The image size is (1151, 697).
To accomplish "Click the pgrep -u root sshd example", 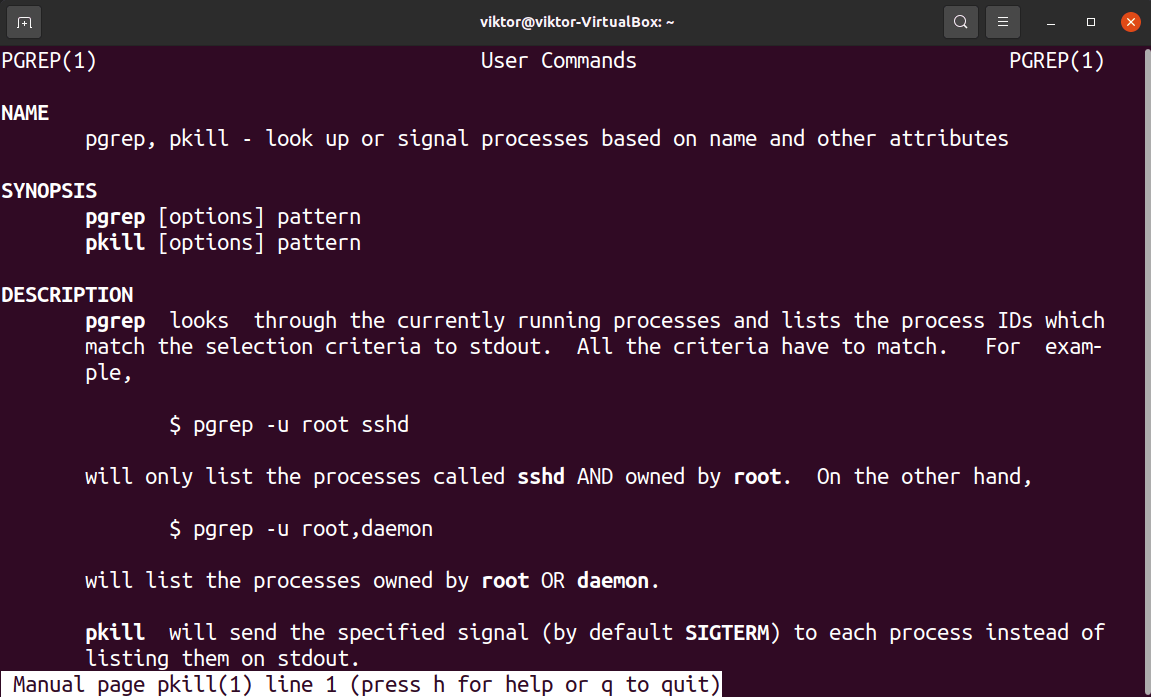I will (288, 424).
